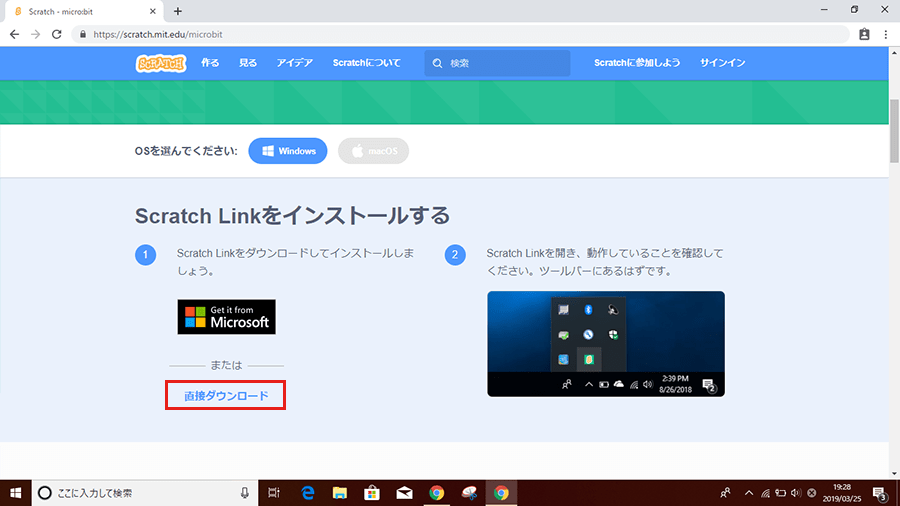Screen dimensions: 900x506
Task: Click the scrollbar down arrow
Action: (894, 474)
